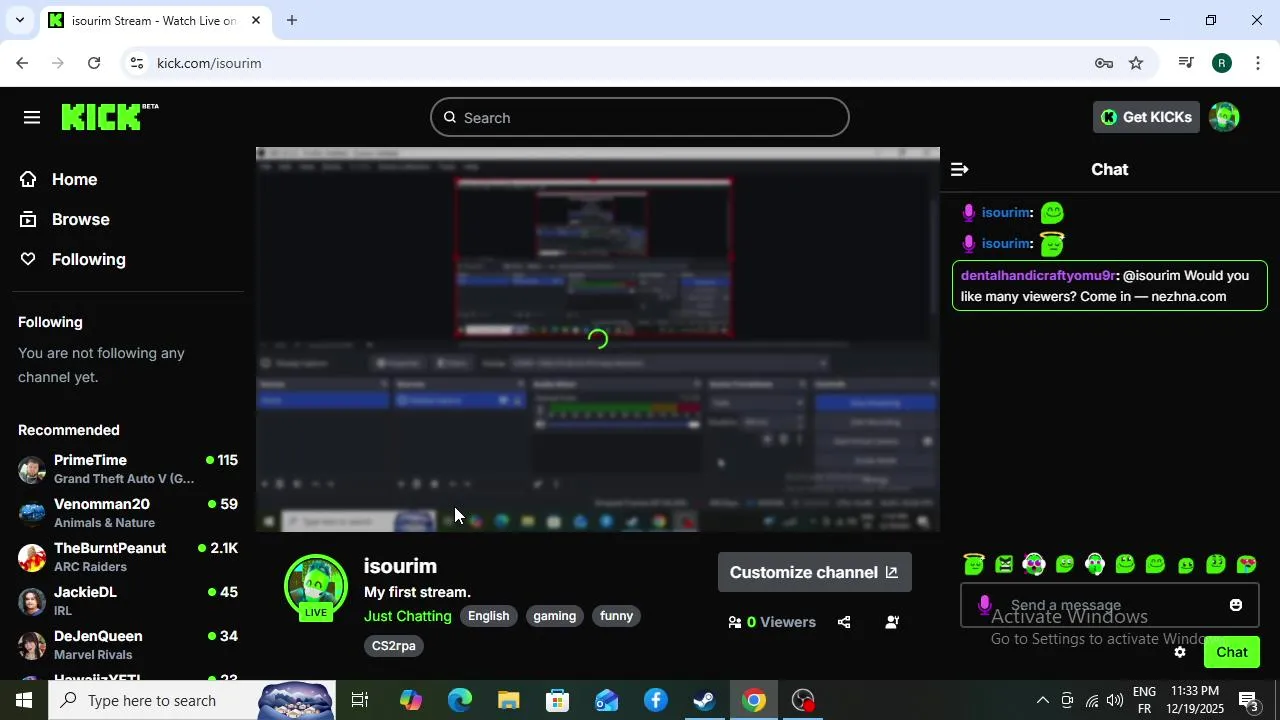Open the Just Chatting category
This screenshot has height=720, width=1280.
[408, 616]
